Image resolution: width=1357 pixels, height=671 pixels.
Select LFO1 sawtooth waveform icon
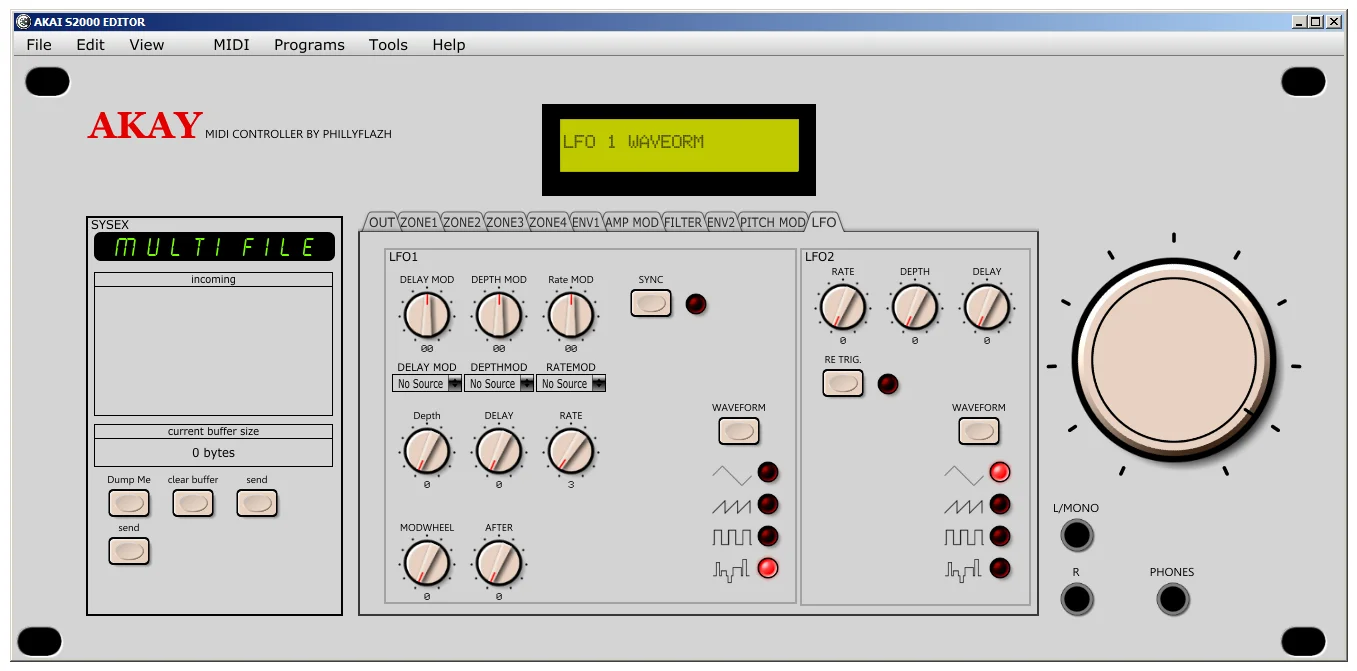[731, 505]
